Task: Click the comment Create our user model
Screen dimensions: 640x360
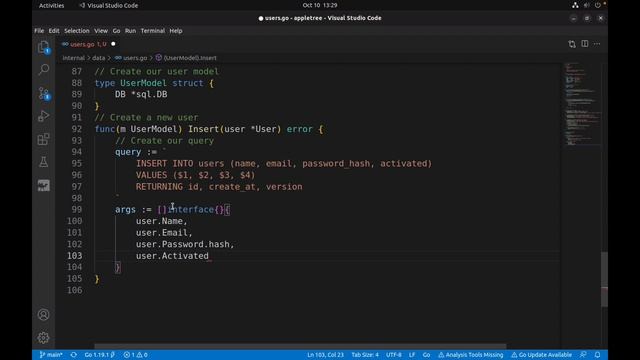Action: (157, 71)
